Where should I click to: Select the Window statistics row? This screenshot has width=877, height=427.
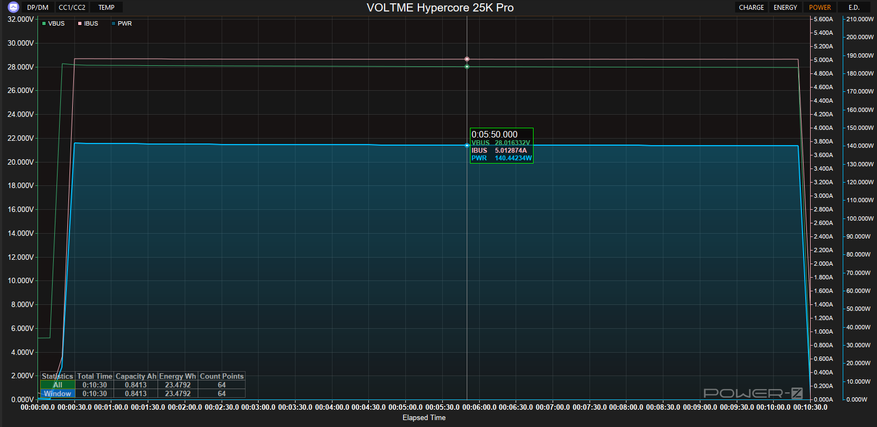coord(143,393)
